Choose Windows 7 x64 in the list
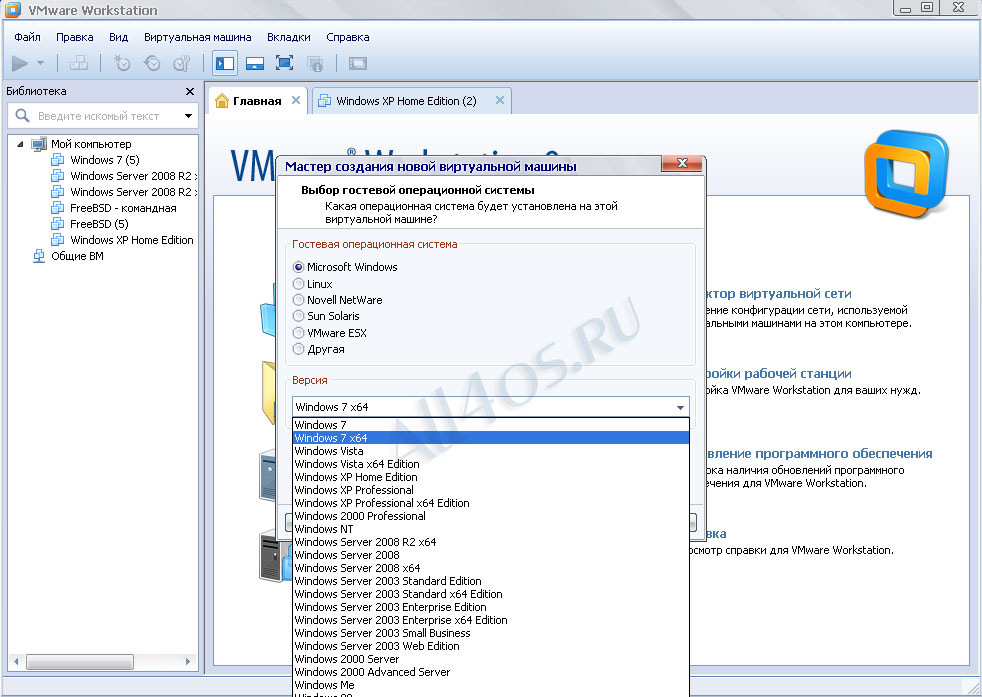The width and height of the screenshot is (982, 697). pyautogui.click(x=491, y=438)
